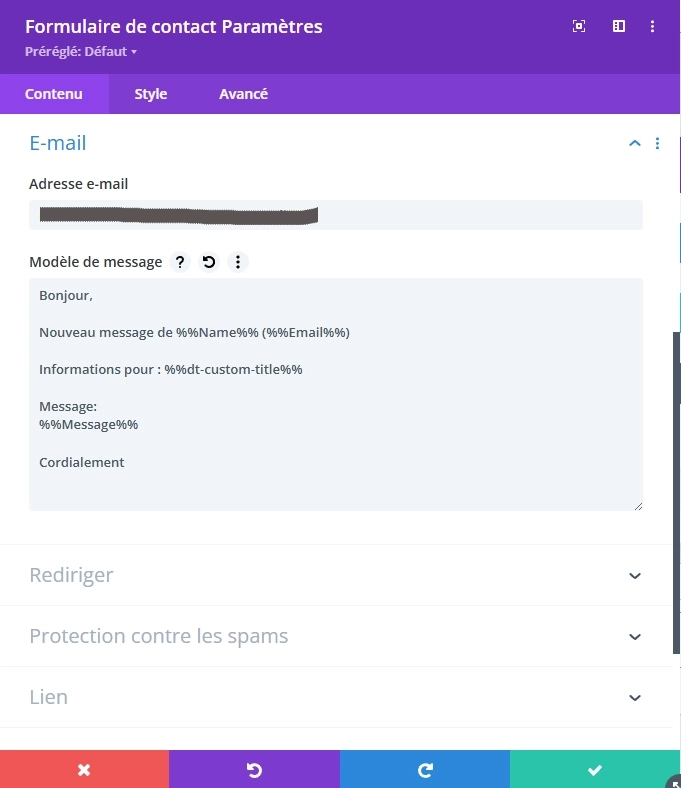Reset the Modèle de message field

tap(209, 262)
